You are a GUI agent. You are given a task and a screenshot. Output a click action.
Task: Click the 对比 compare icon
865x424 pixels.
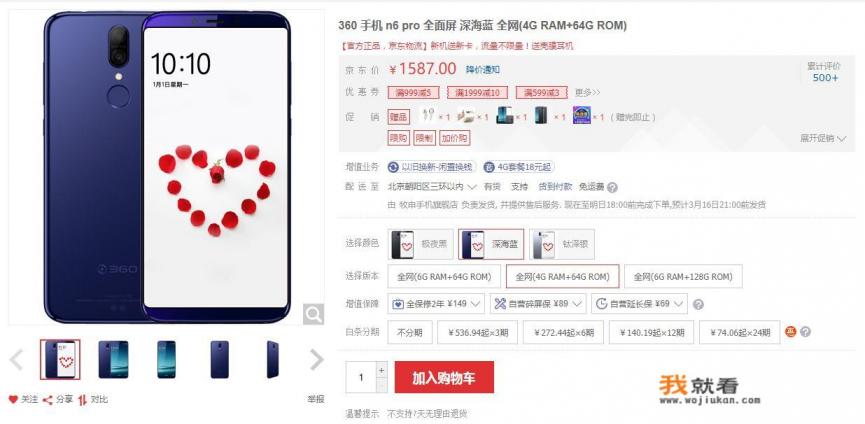83,400
